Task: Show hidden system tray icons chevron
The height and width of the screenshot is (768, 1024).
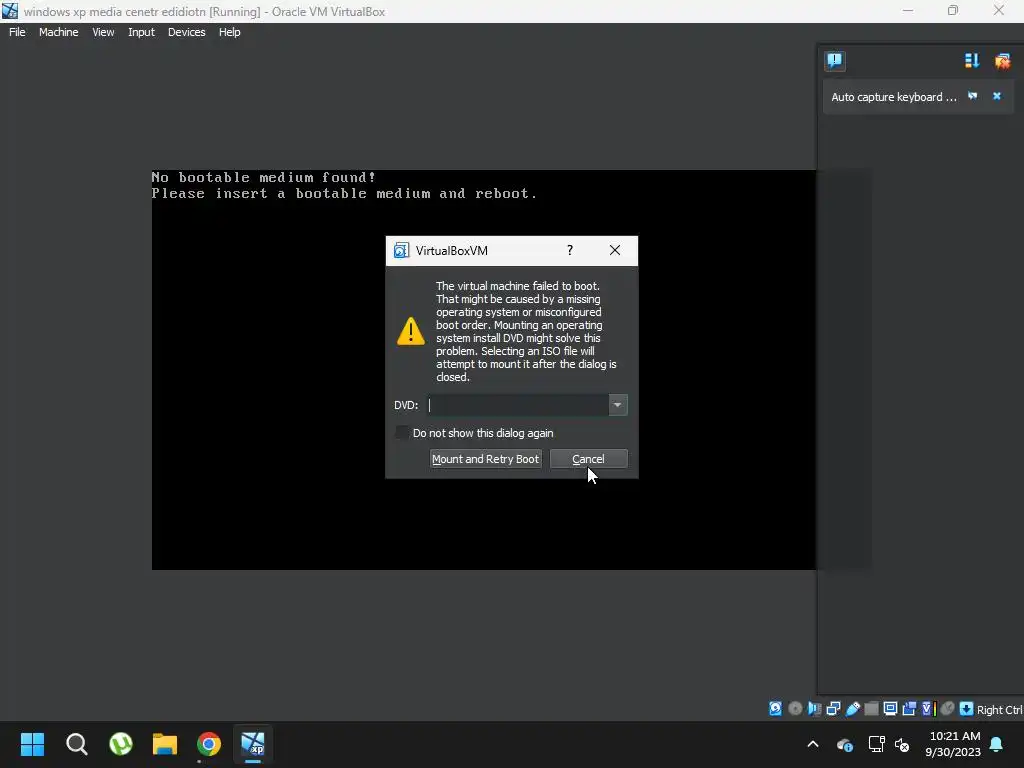Action: click(x=813, y=744)
